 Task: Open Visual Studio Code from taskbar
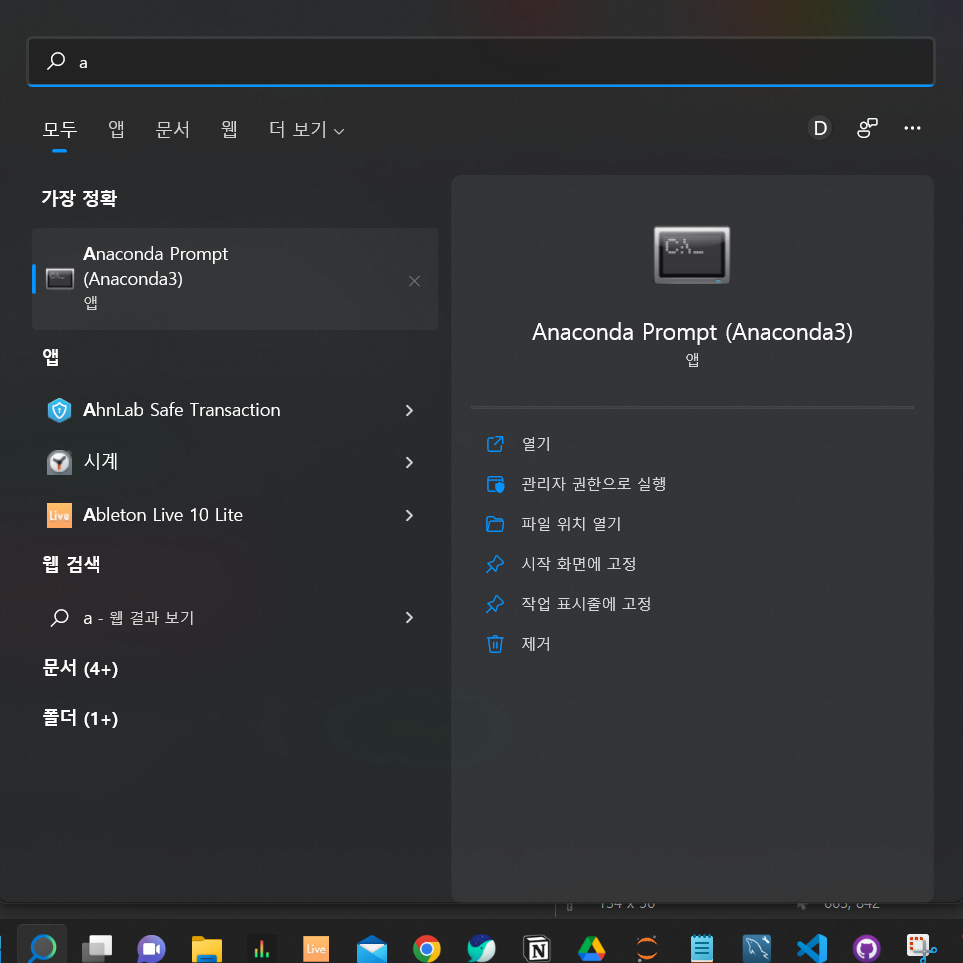point(811,949)
